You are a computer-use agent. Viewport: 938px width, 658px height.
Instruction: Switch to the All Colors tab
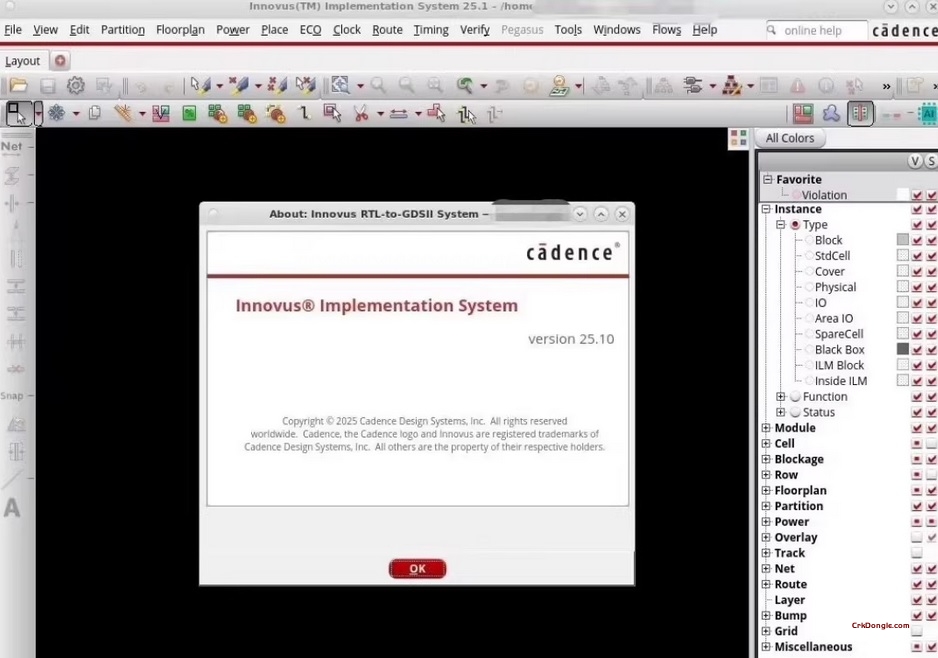pos(790,138)
